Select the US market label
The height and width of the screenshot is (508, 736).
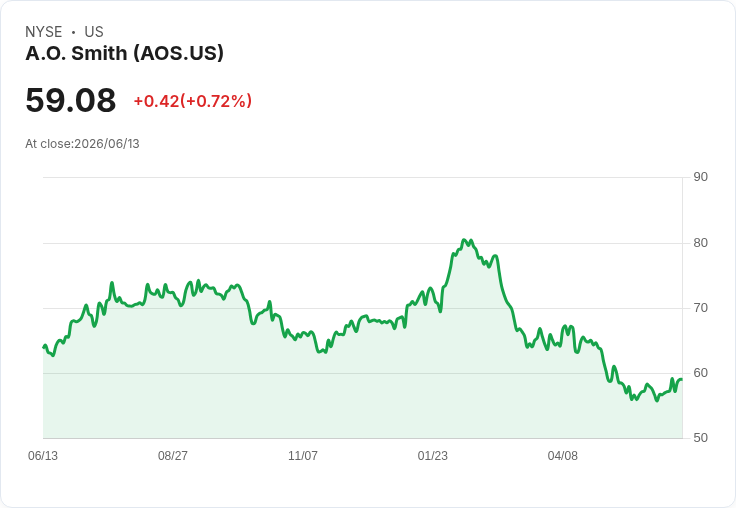coord(94,32)
